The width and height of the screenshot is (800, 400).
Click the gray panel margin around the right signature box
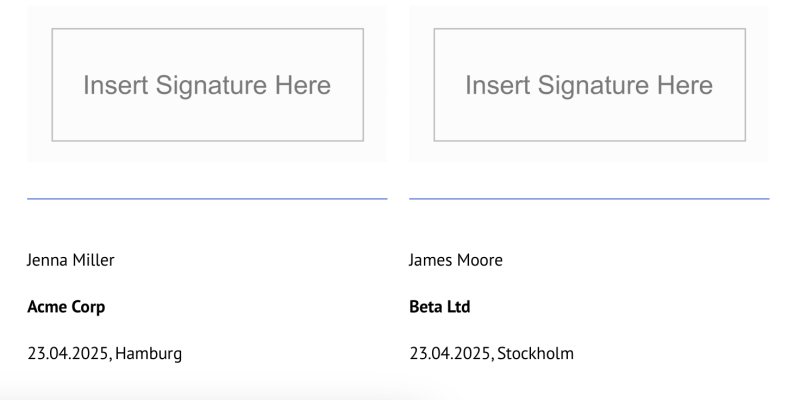pos(589,152)
